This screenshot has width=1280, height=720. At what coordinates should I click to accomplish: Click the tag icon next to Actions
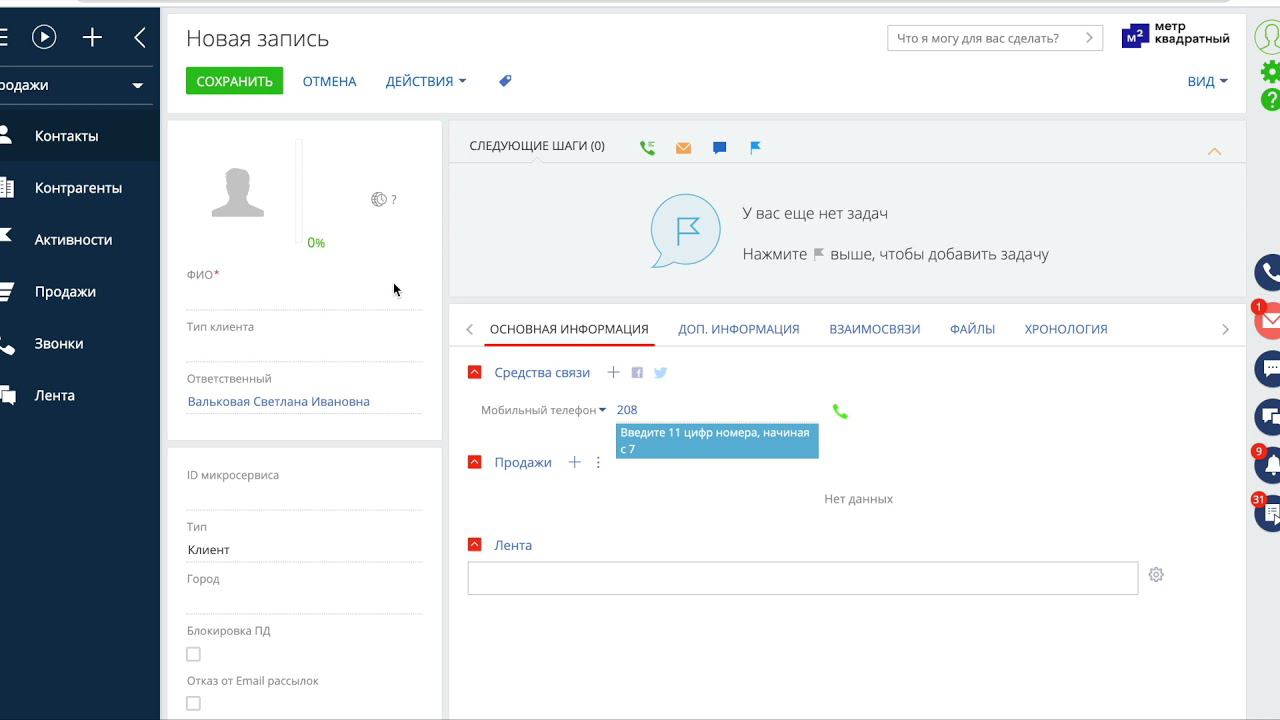click(x=505, y=81)
